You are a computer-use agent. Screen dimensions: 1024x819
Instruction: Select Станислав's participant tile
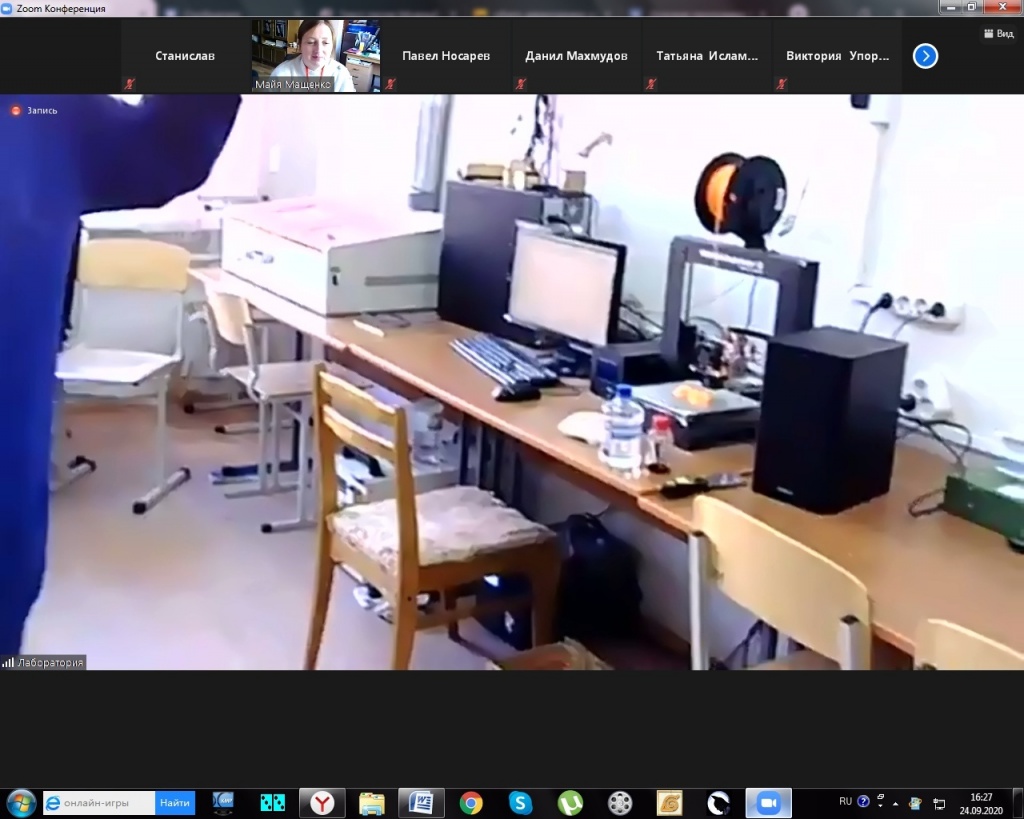pos(185,56)
